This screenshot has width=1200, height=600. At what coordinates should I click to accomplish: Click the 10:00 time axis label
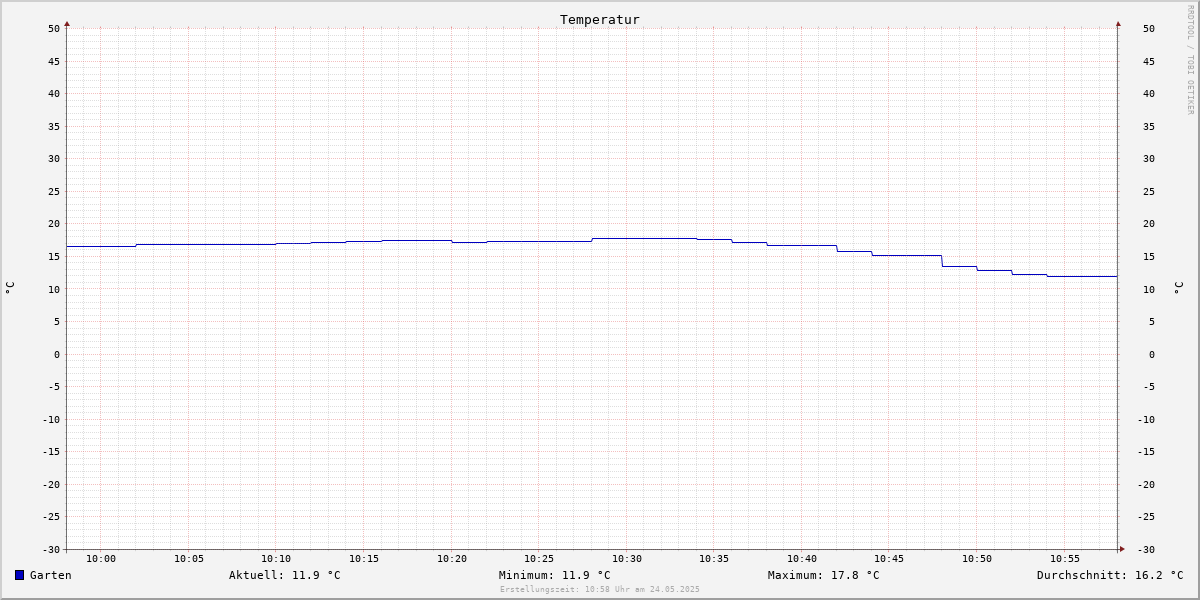[x=101, y=559]
